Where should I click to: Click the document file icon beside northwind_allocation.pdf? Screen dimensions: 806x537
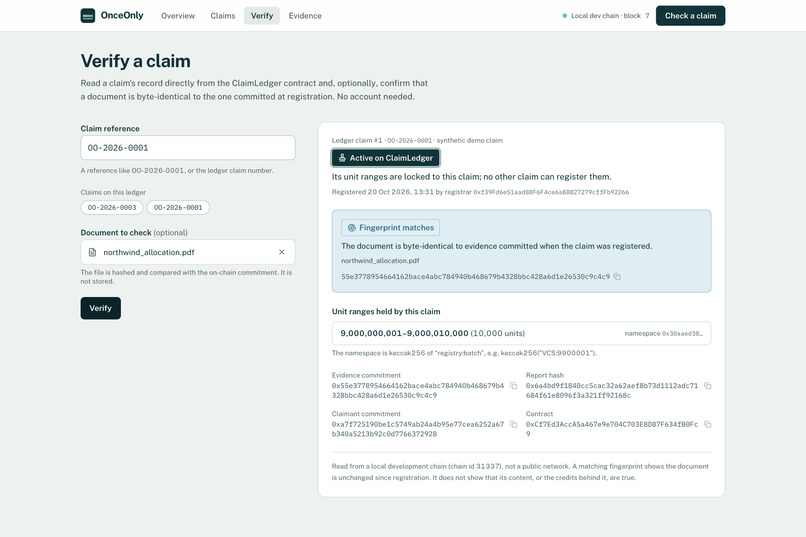93,252
